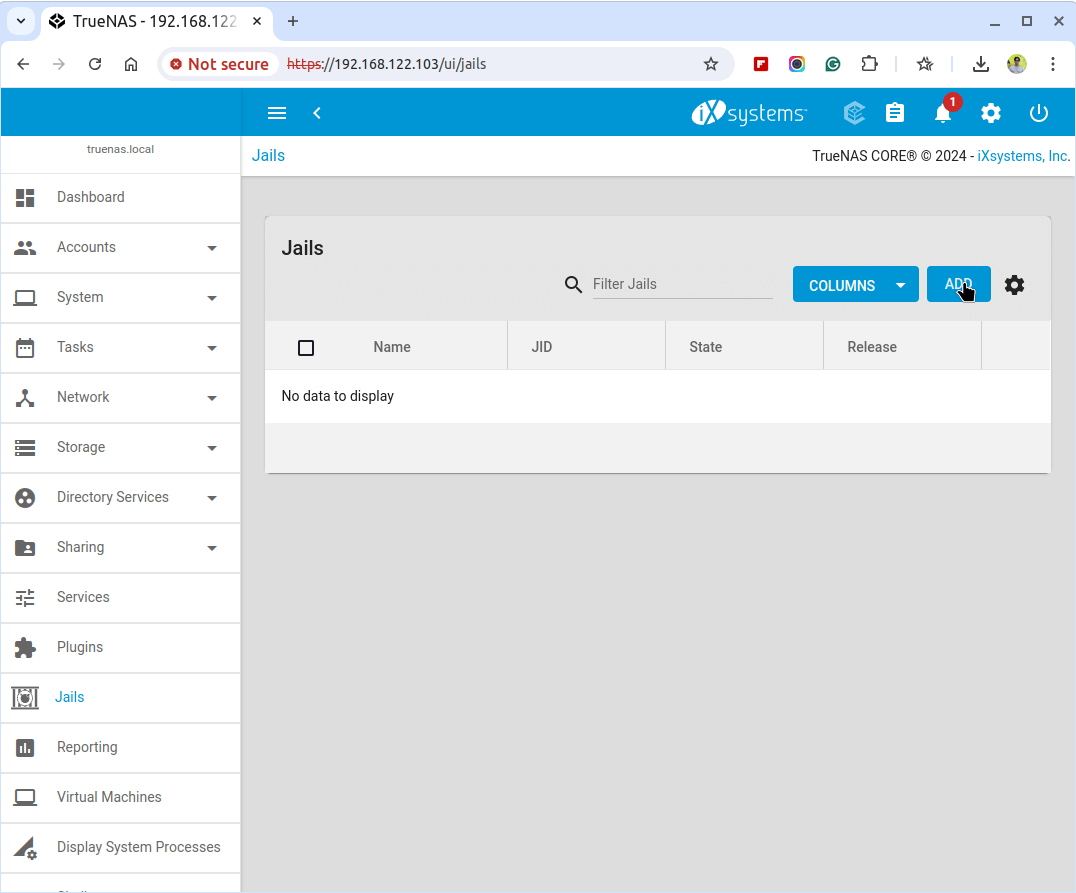This screenshot has width=1076, height=893.
Task: Open the Services menu item
Action: [x=121, y=598]
